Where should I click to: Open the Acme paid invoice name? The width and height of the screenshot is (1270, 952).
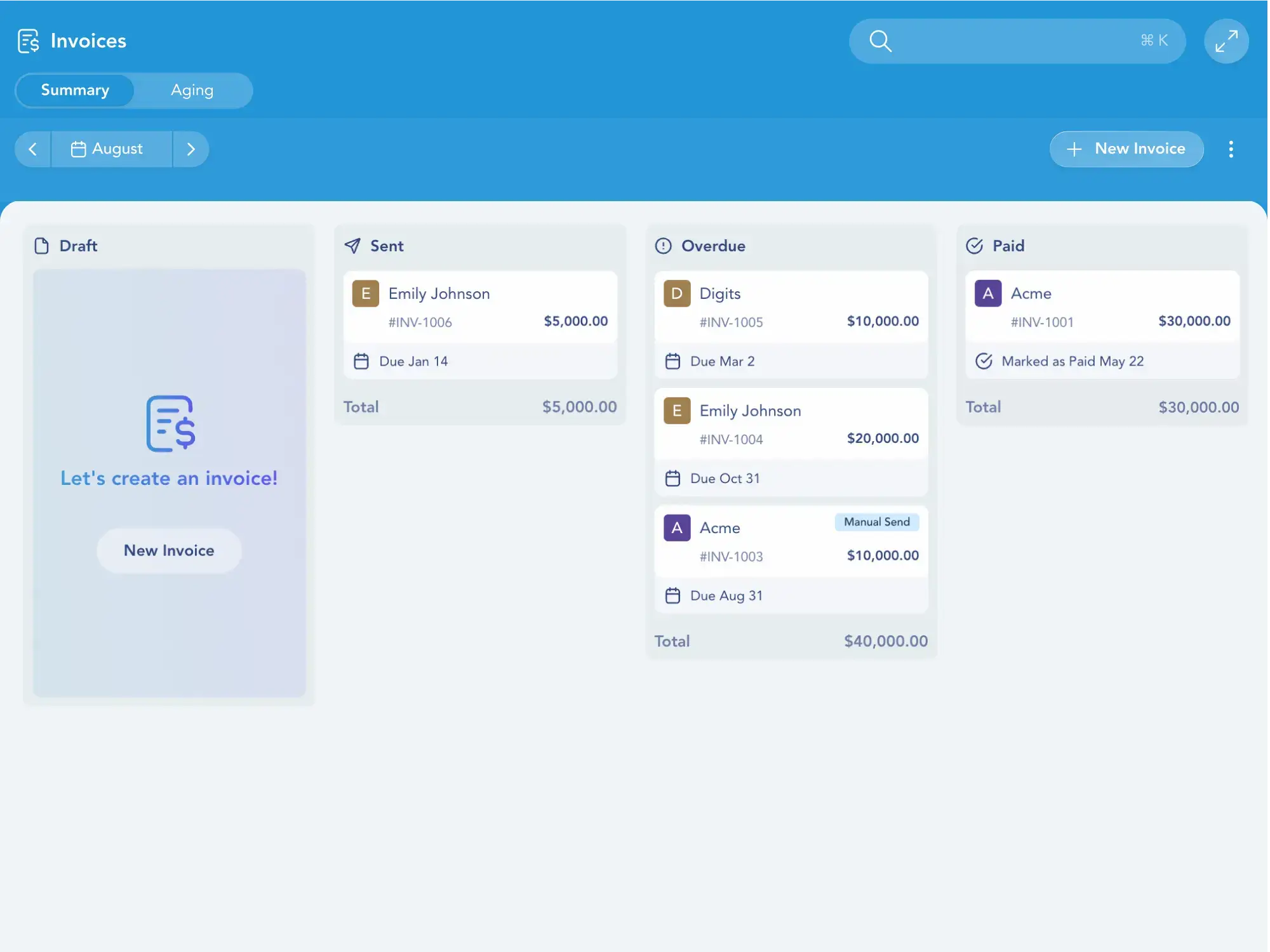coord(1031,293)
